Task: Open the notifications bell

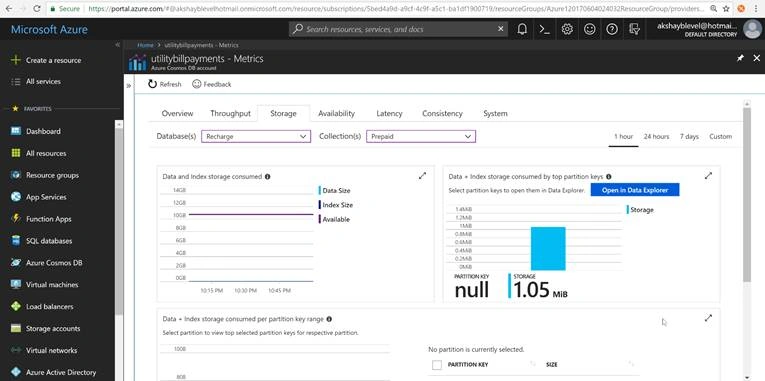Action: point(522,29)
